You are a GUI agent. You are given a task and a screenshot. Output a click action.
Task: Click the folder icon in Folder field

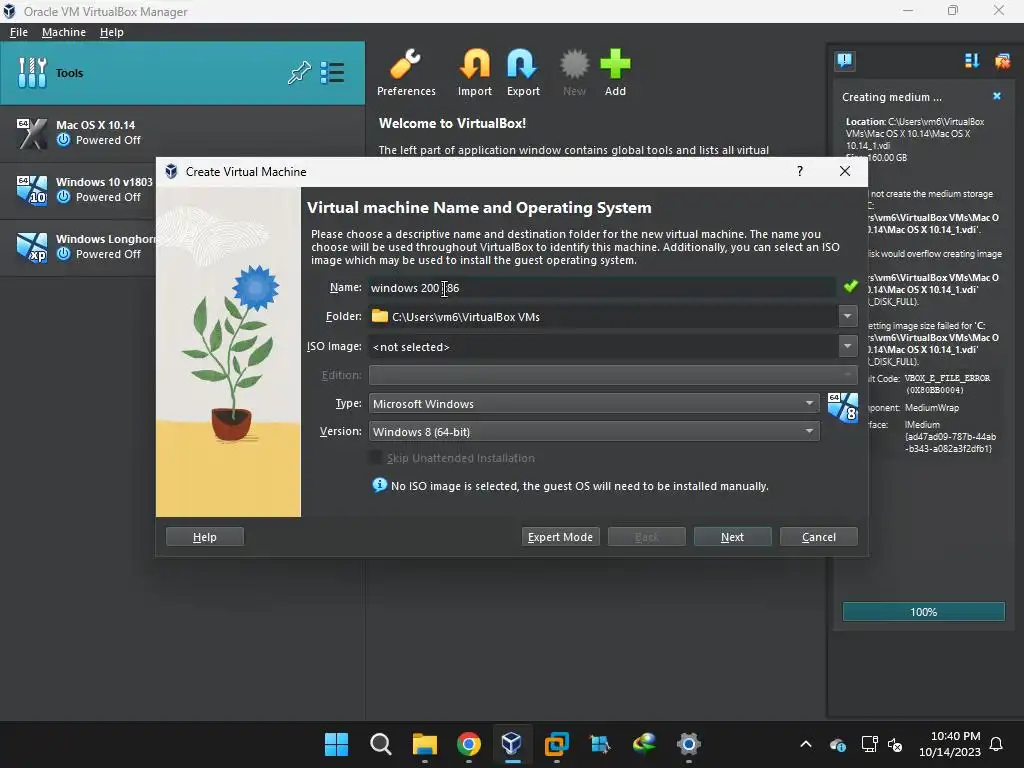pos(379,316)
